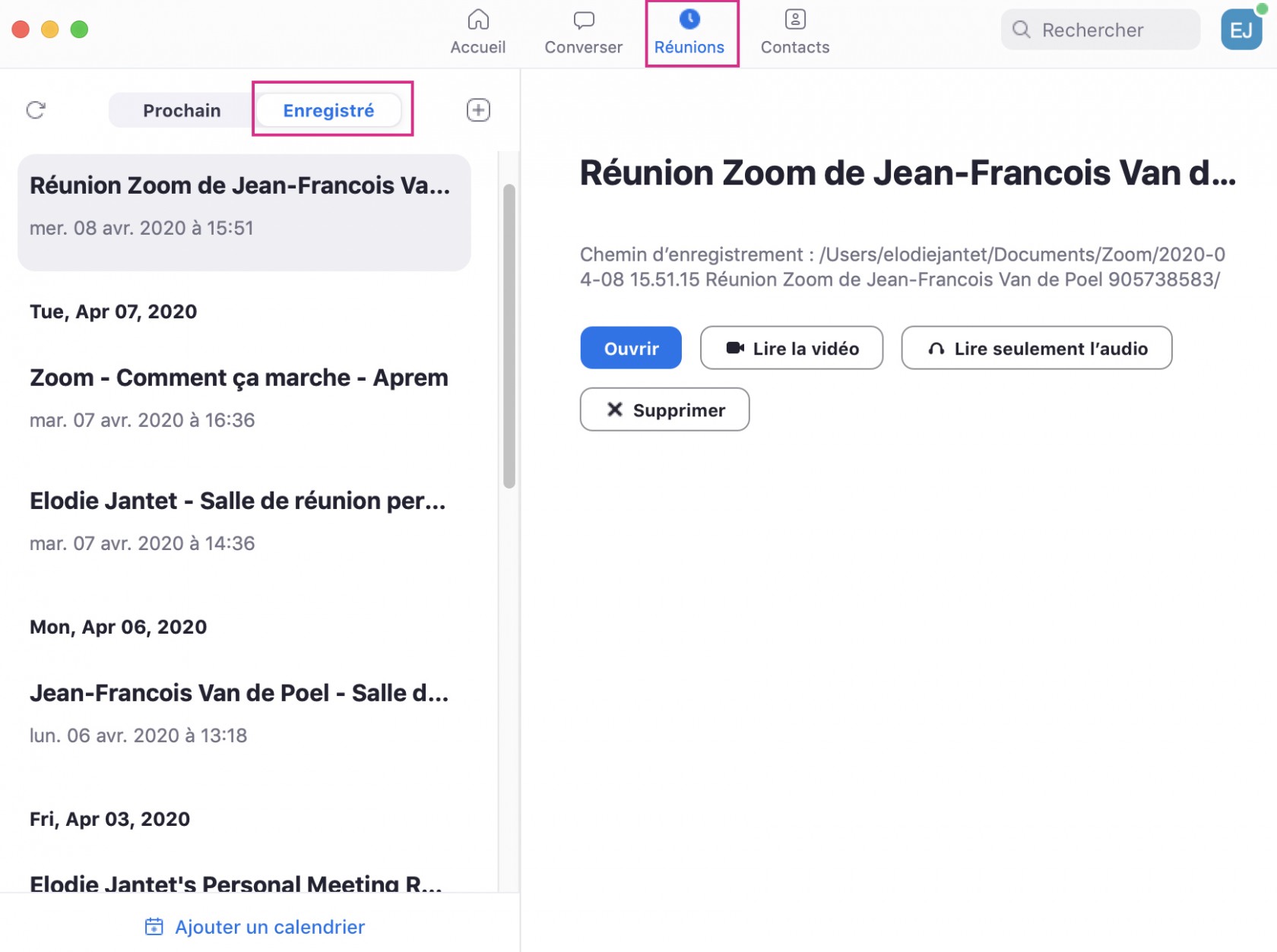Click the EJ profile avatar
The height and width of the screenshot is (952, 1277).
pos(1241,30)
